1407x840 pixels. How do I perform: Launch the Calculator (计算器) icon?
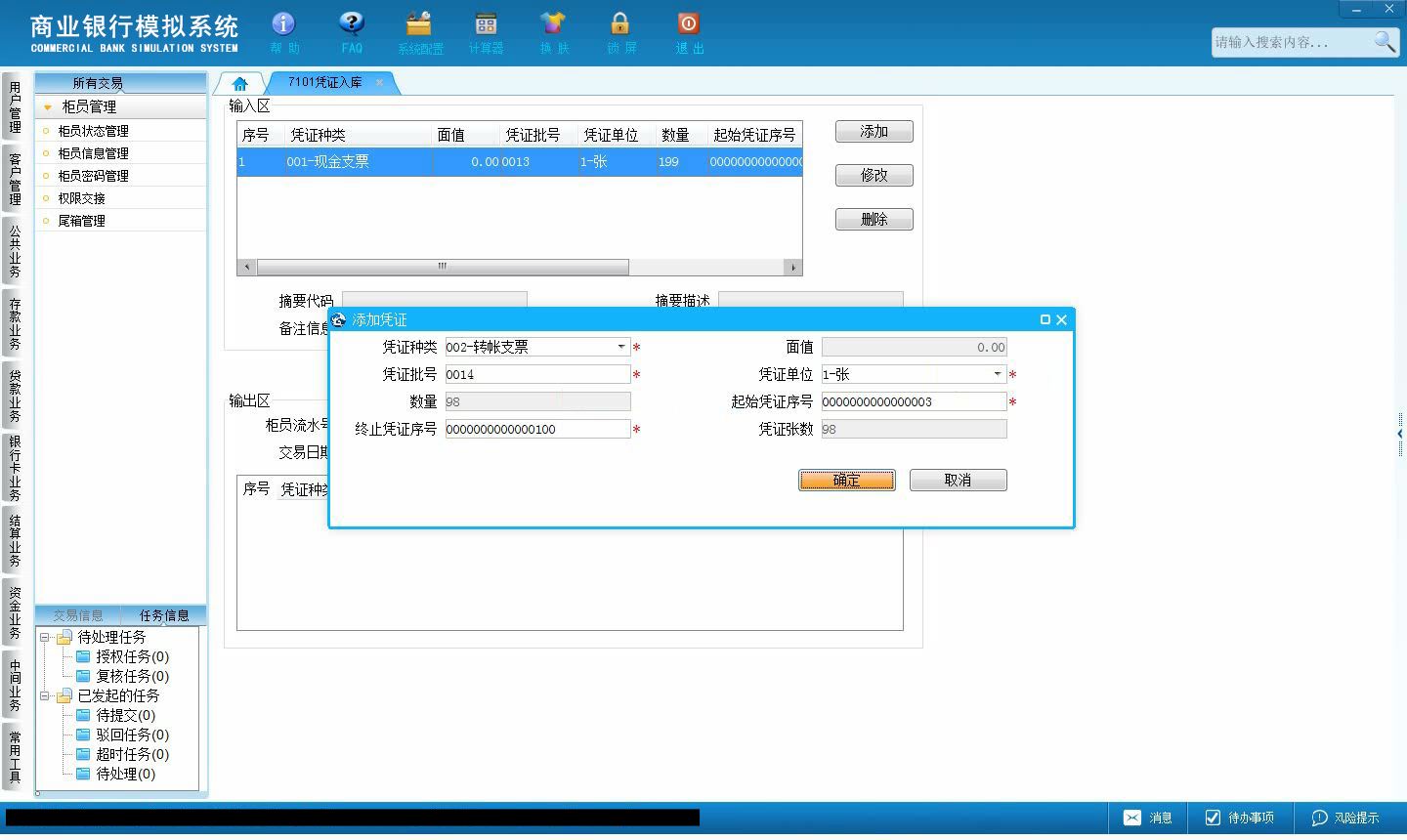click(x=486, y=32)
